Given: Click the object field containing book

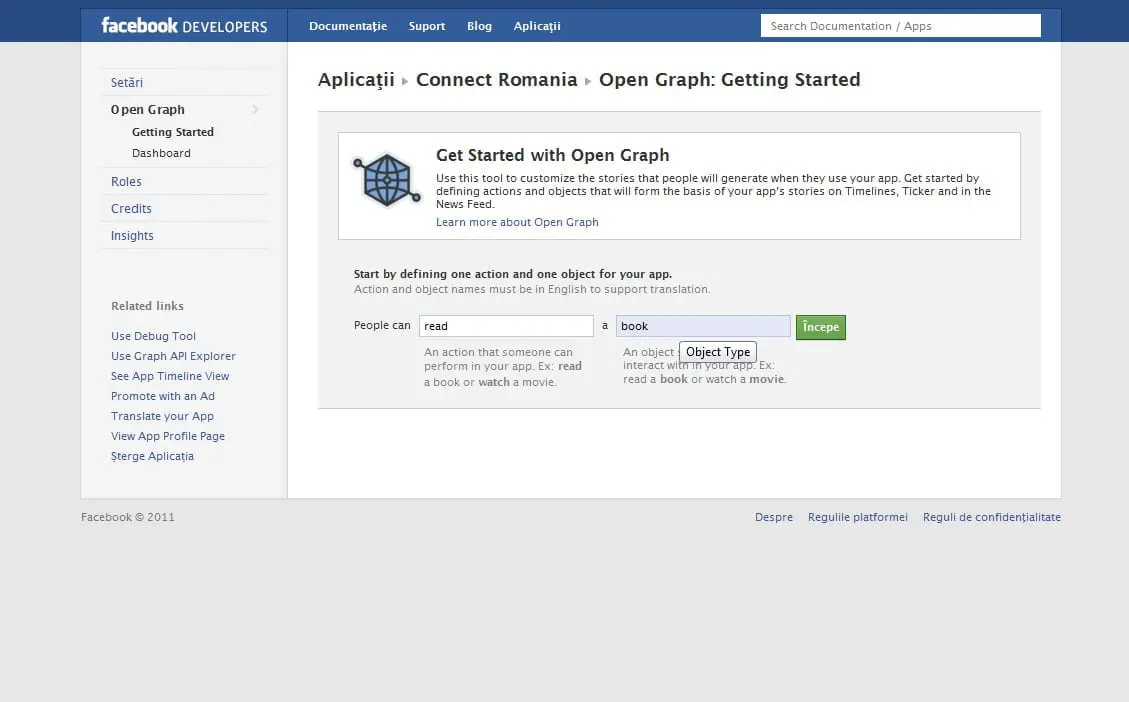Looking at the screenshot, I should [703, 325].
